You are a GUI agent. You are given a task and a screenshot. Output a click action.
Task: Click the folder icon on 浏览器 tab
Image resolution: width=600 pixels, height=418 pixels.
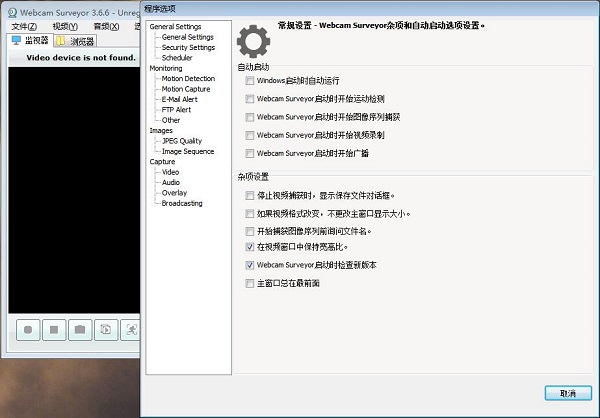click(x=61, y=41)
